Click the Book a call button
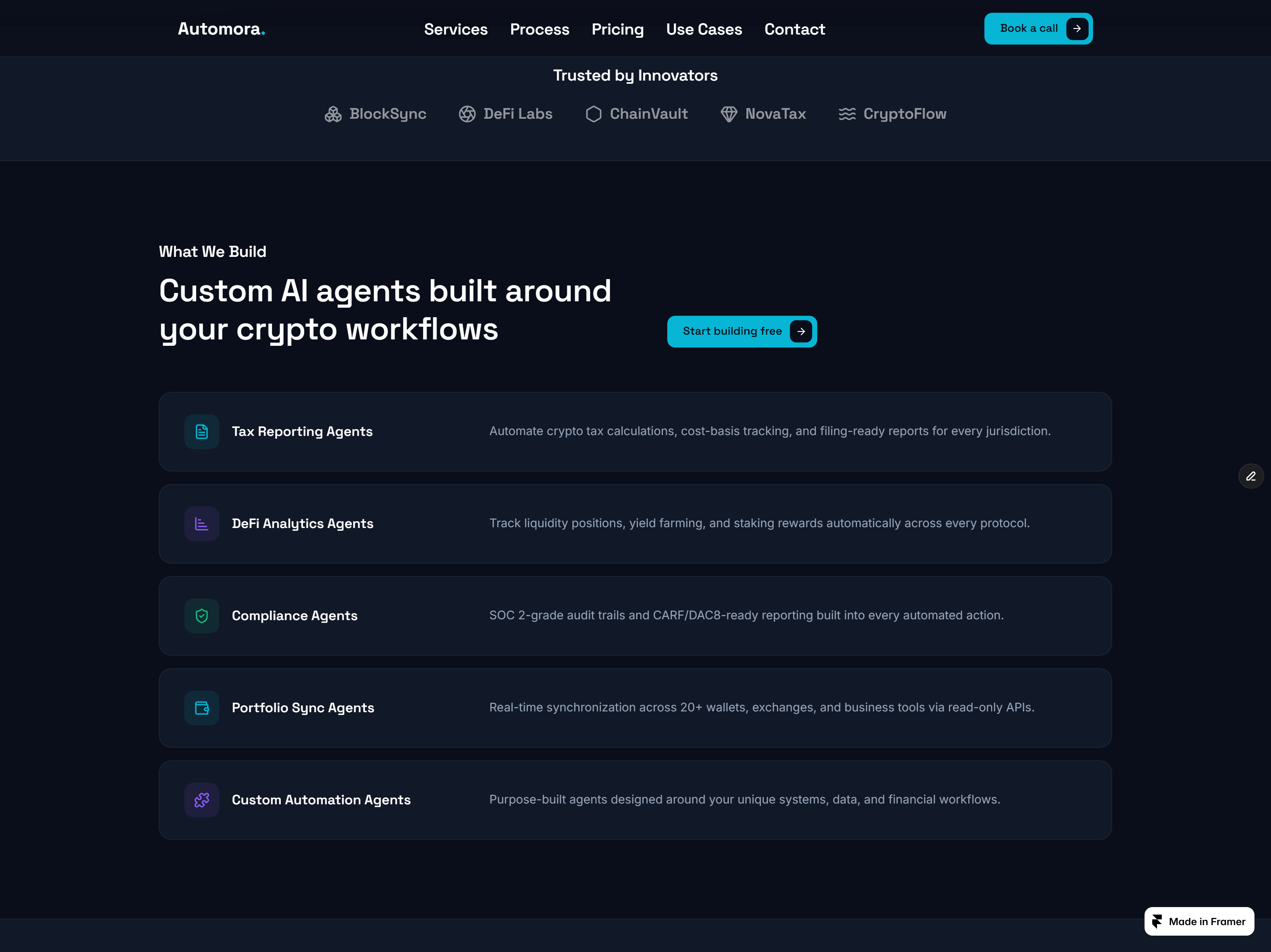This screenshot has height=952, width=1271. point(1038,29)
